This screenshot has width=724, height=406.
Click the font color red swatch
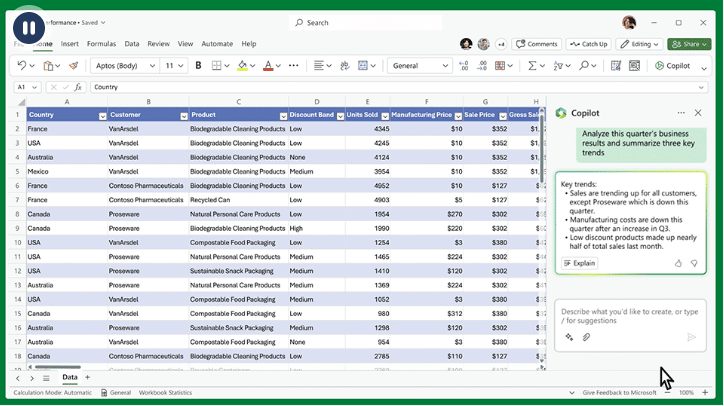click(267, 66)
